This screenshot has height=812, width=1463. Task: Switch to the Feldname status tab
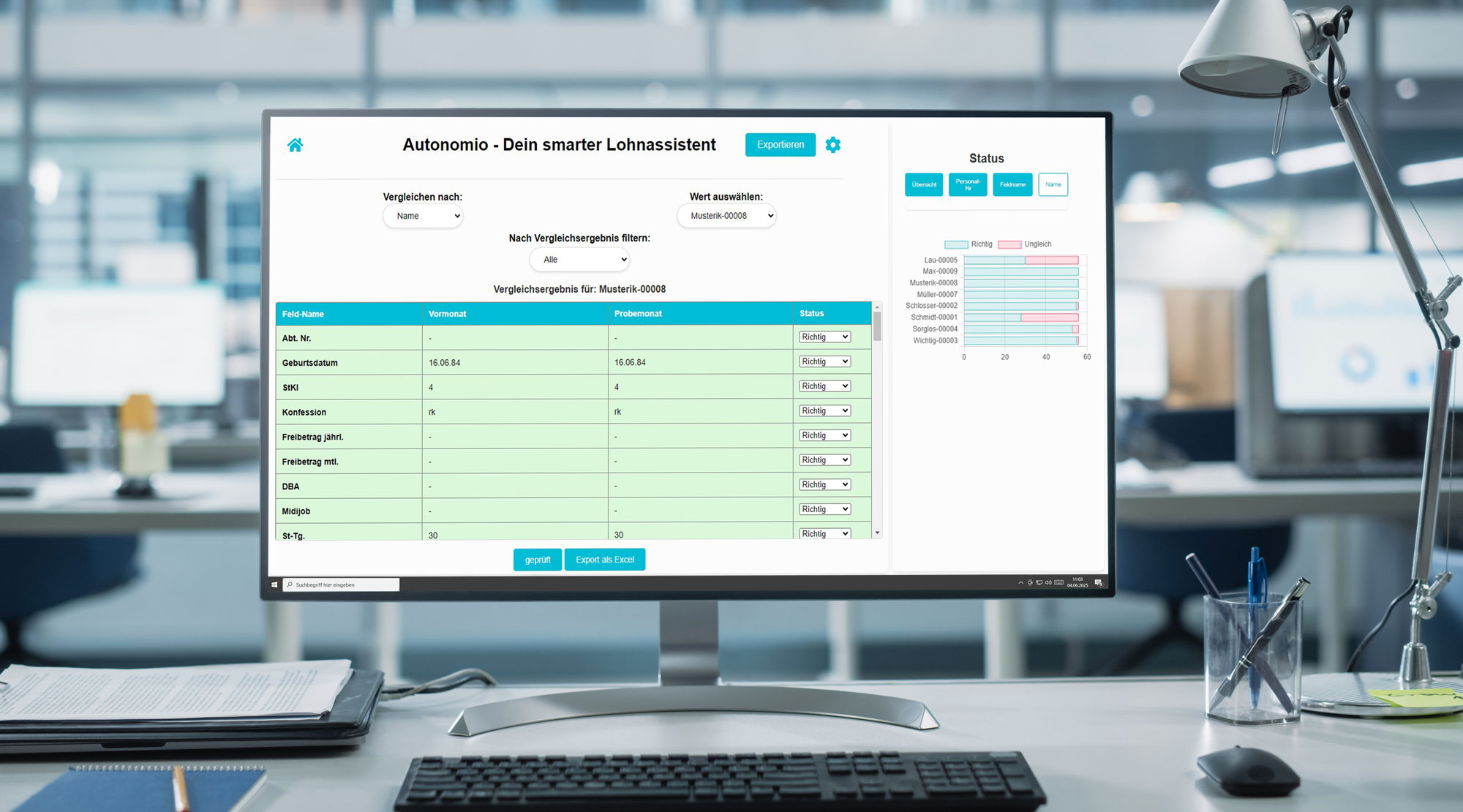click(x=1012, y=184)
